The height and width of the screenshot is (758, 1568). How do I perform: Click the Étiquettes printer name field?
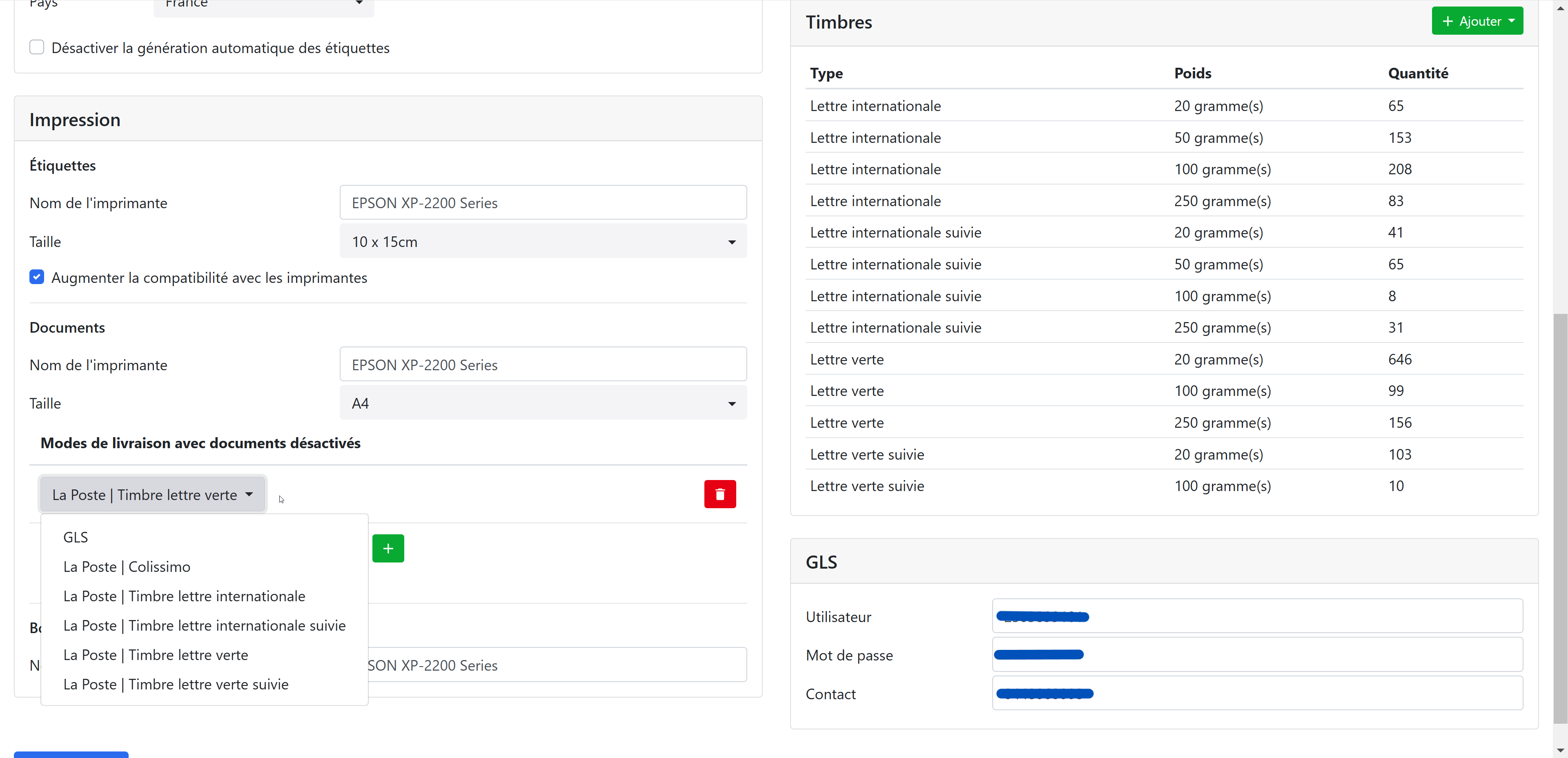click(x=542, y=202)
